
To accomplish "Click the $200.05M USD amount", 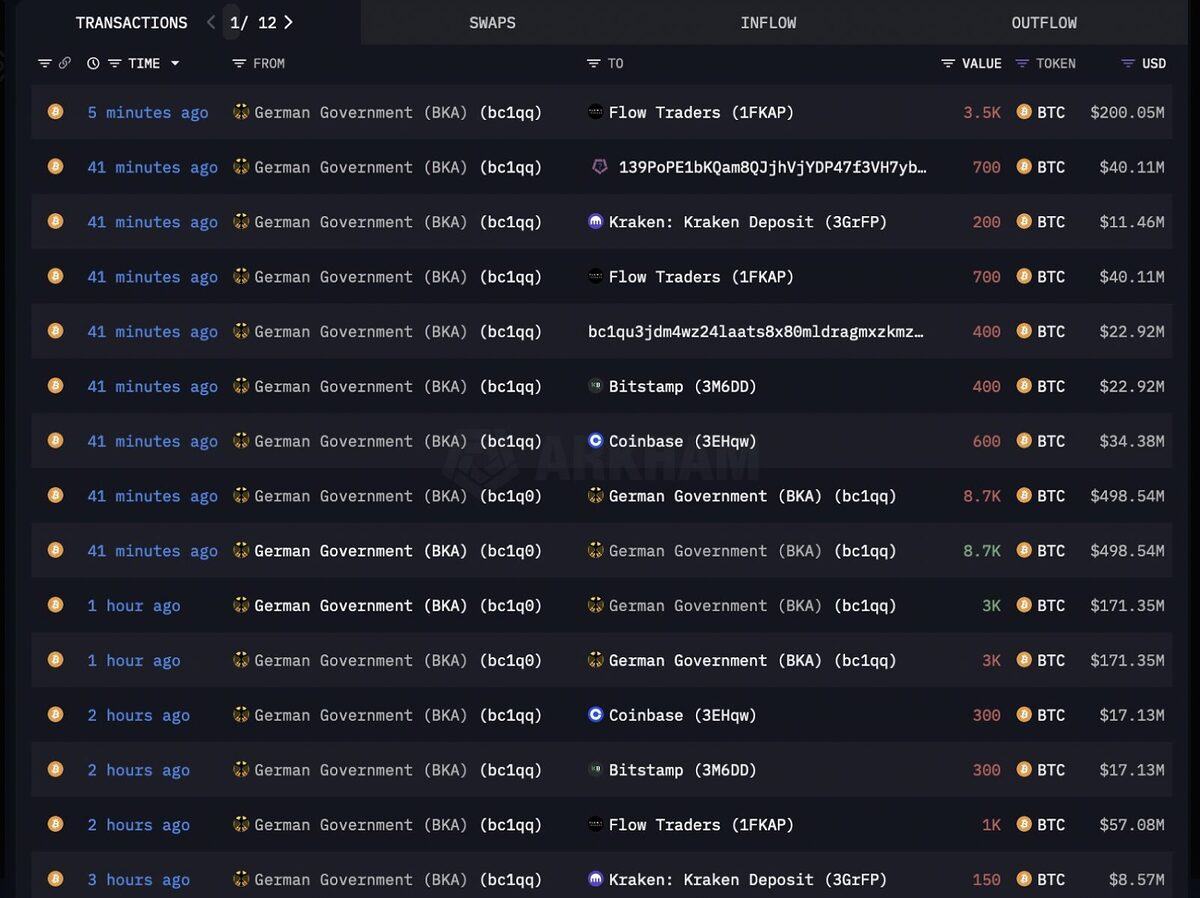I will (x=1127, y=112).
